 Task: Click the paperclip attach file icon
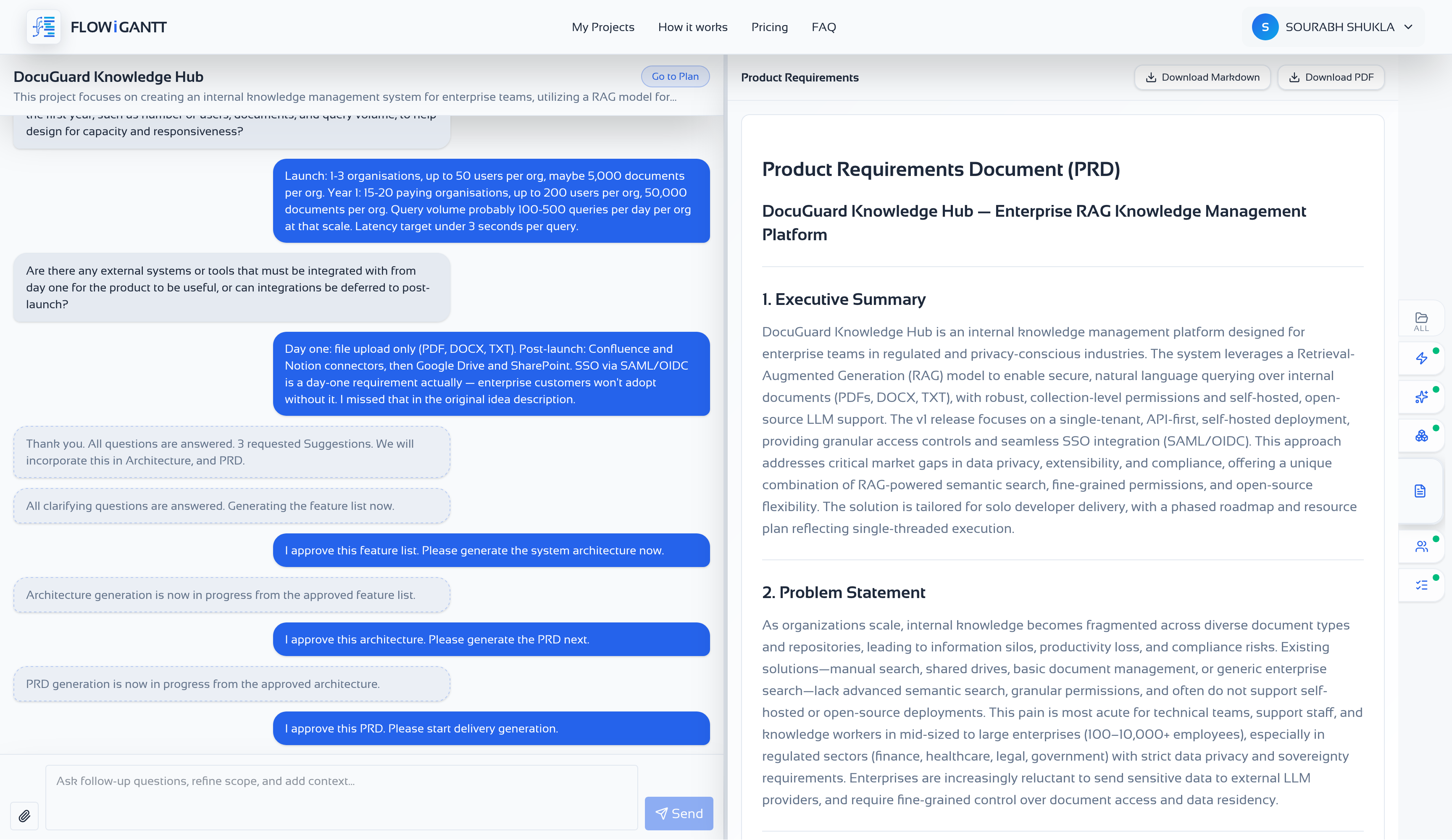coord(24,816)
